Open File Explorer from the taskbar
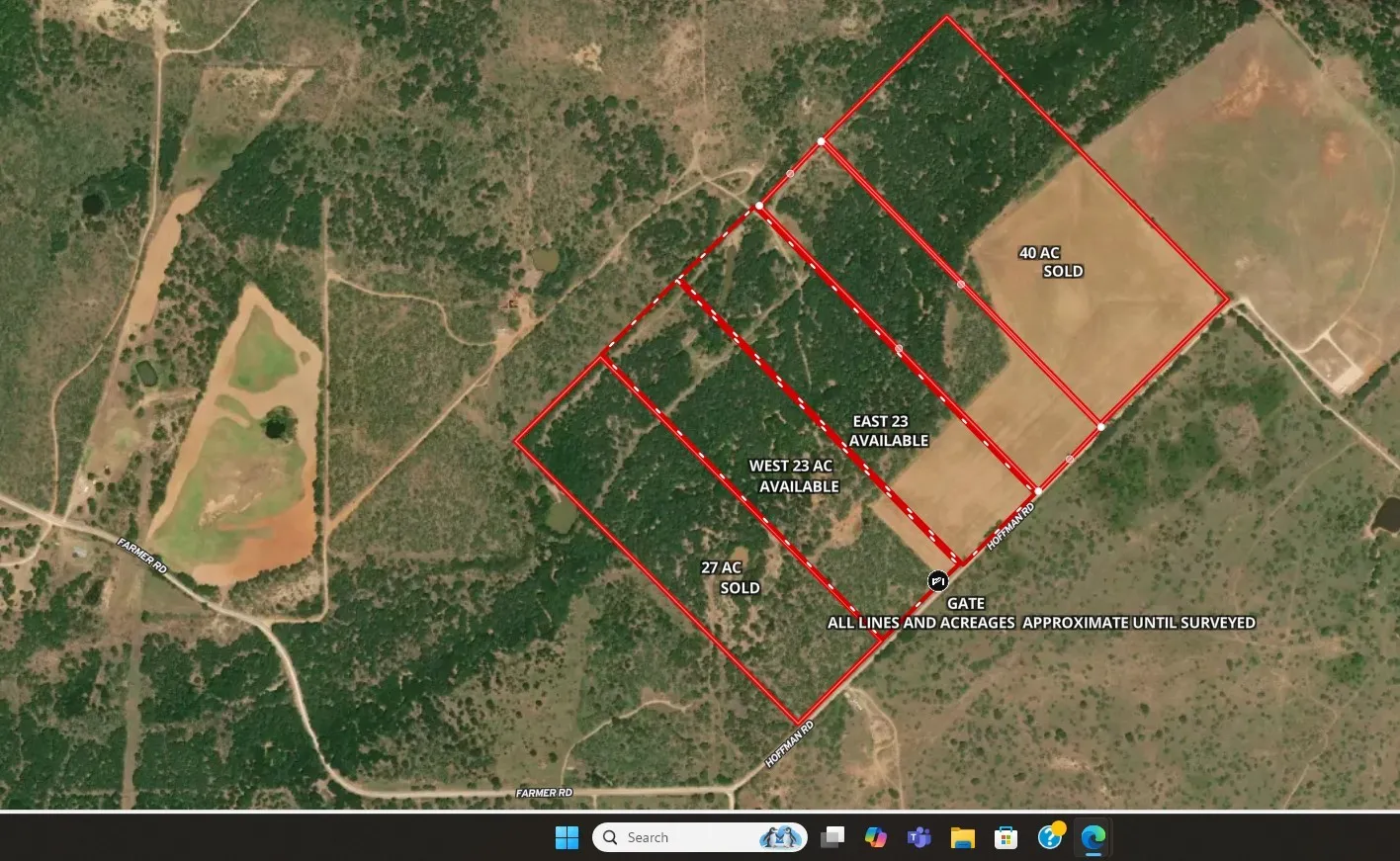 963,837
